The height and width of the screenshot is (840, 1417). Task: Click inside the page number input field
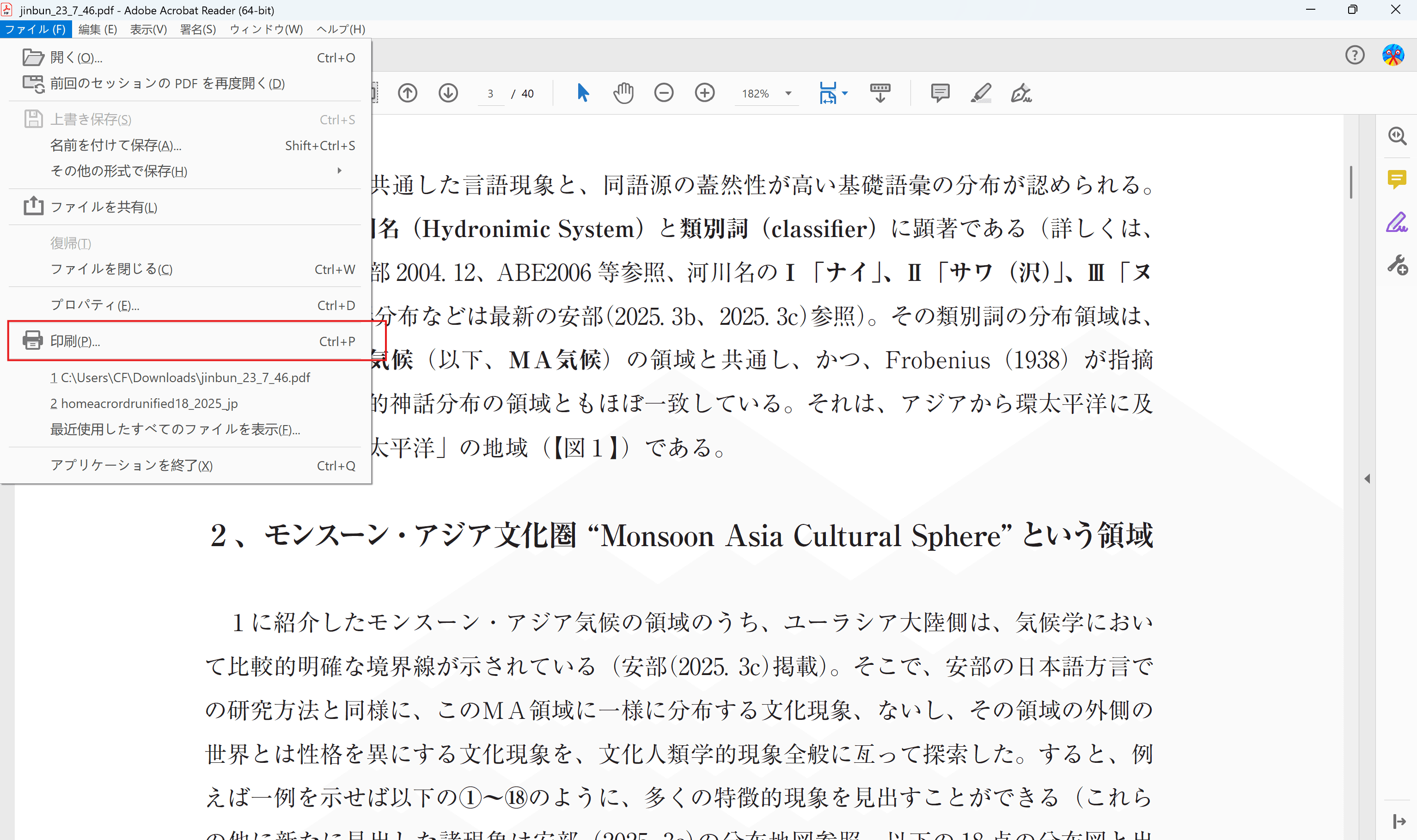[x=490, y=93]
